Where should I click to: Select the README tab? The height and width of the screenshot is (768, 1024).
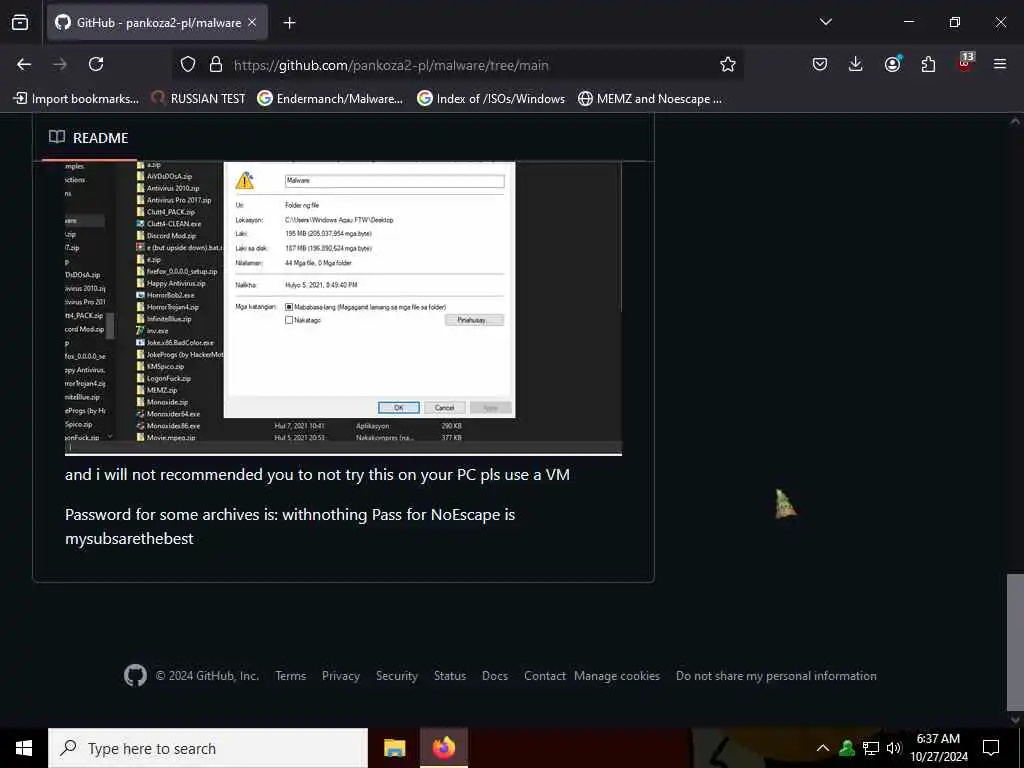(x=89, y=138)
